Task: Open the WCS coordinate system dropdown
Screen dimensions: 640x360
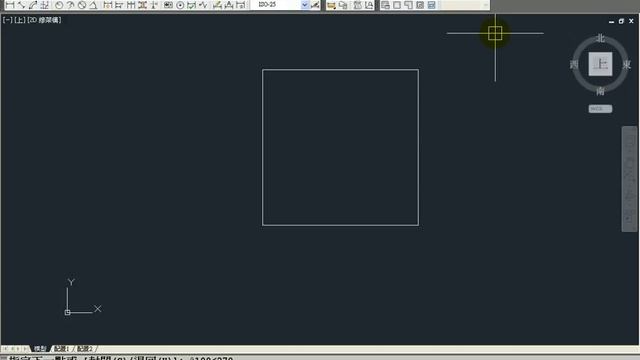Action: [600, 109]
